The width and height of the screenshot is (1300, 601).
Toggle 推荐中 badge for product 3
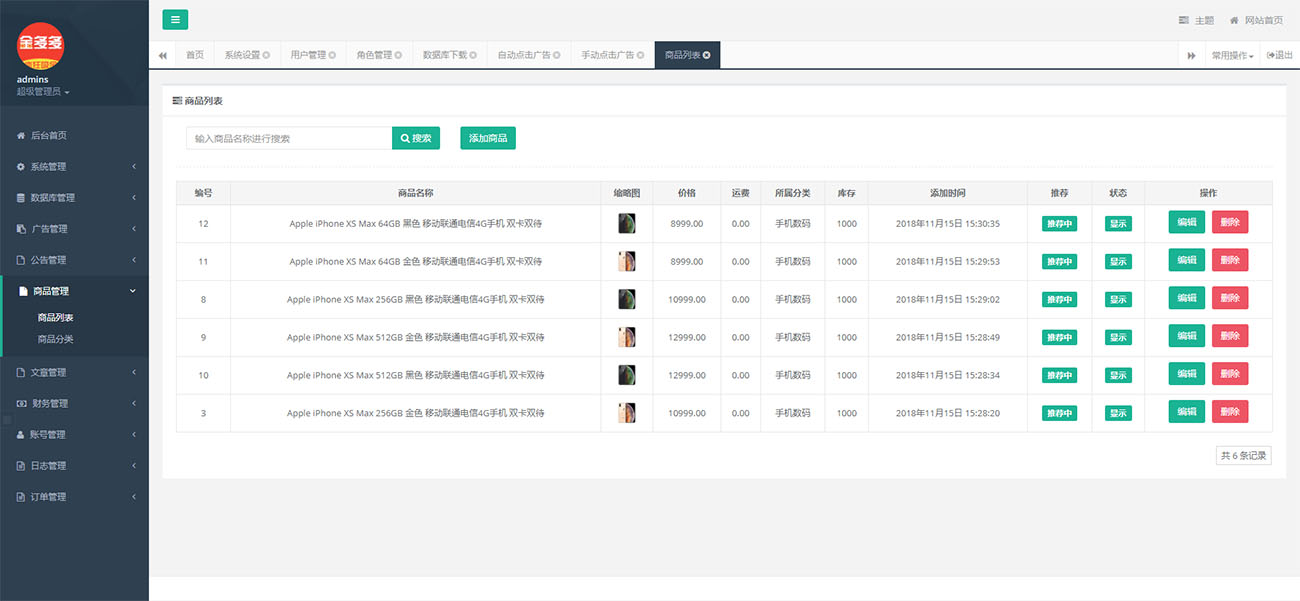click(x=1059, y=413)
